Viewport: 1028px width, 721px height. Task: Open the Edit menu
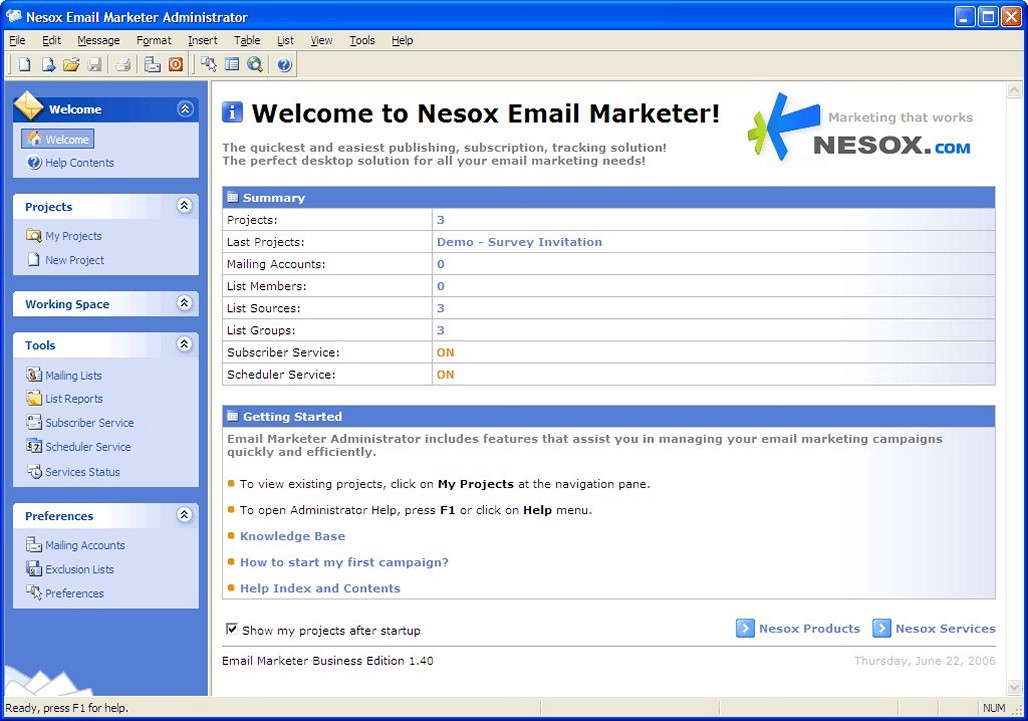pyautogui.click(x=51, y=40)
